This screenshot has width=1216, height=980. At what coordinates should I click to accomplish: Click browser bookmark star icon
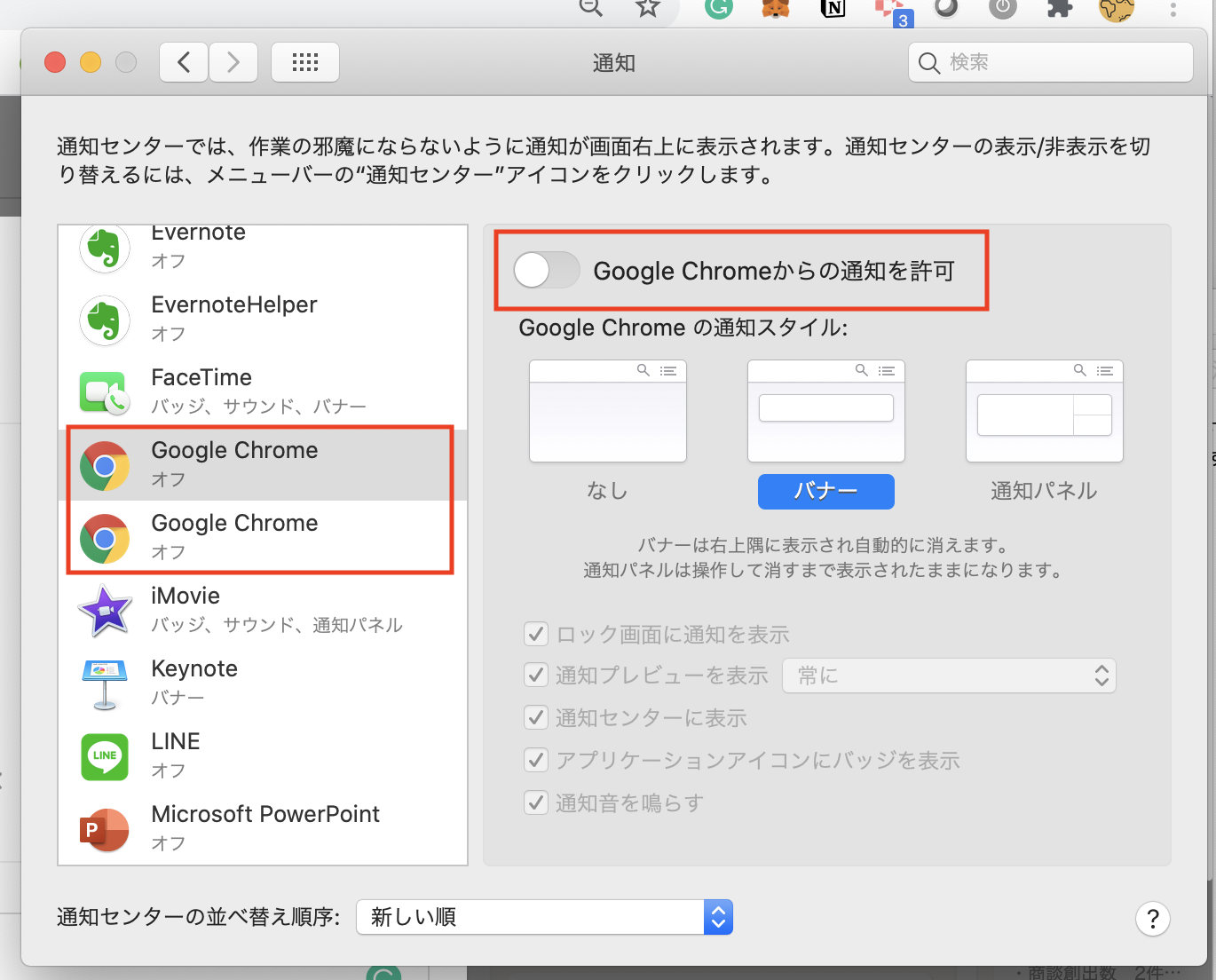pos(648,7)
